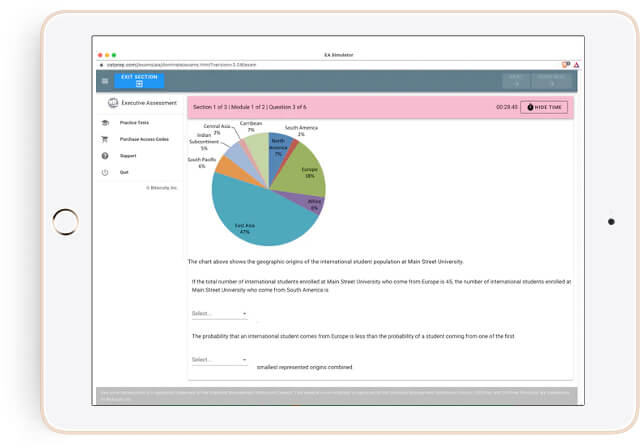Click the Quit power icon

pyautogui.click(x=105, y=172)
